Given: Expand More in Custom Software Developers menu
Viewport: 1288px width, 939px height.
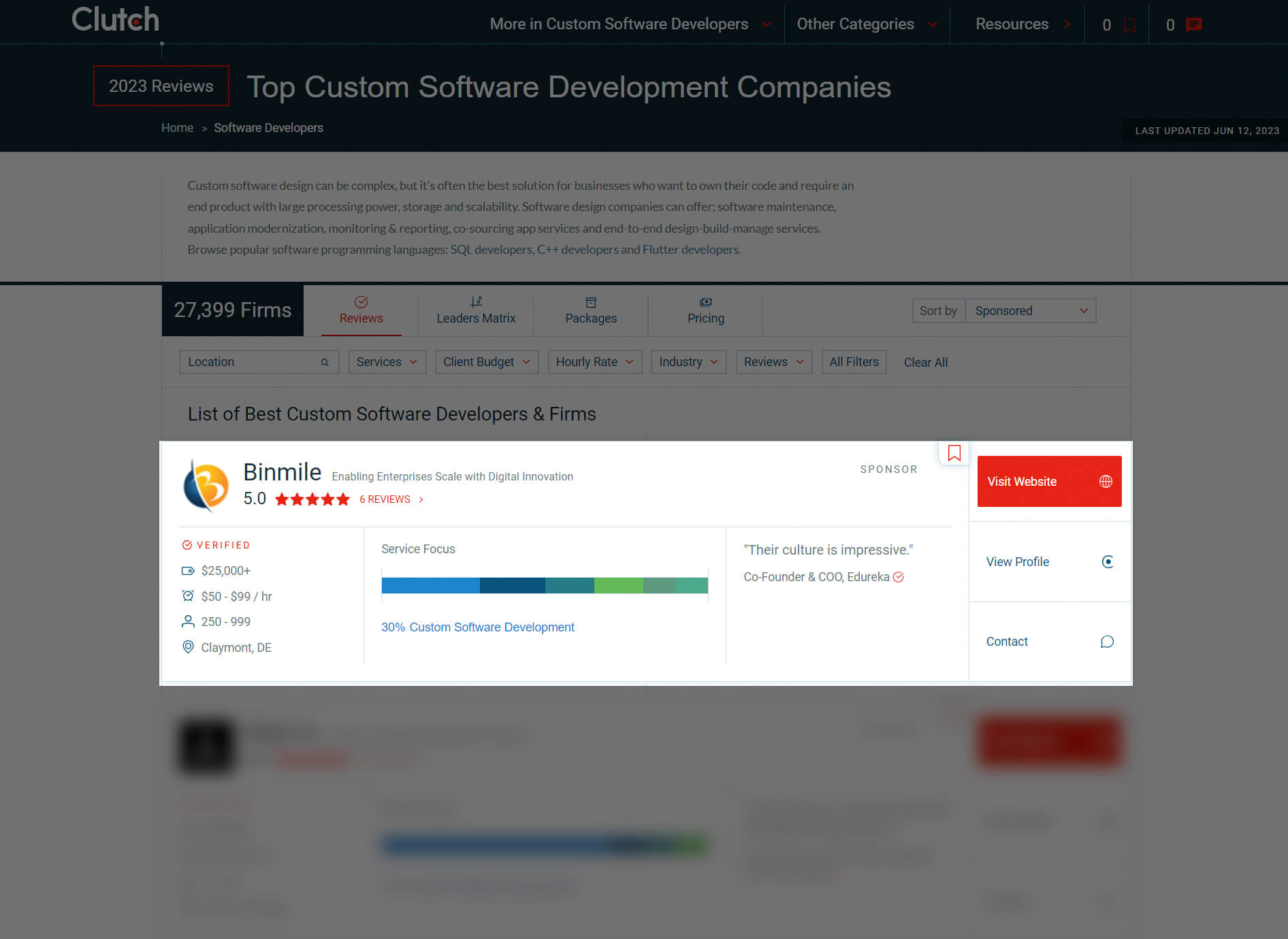Looking at the screenshot, I should (630, 24).
